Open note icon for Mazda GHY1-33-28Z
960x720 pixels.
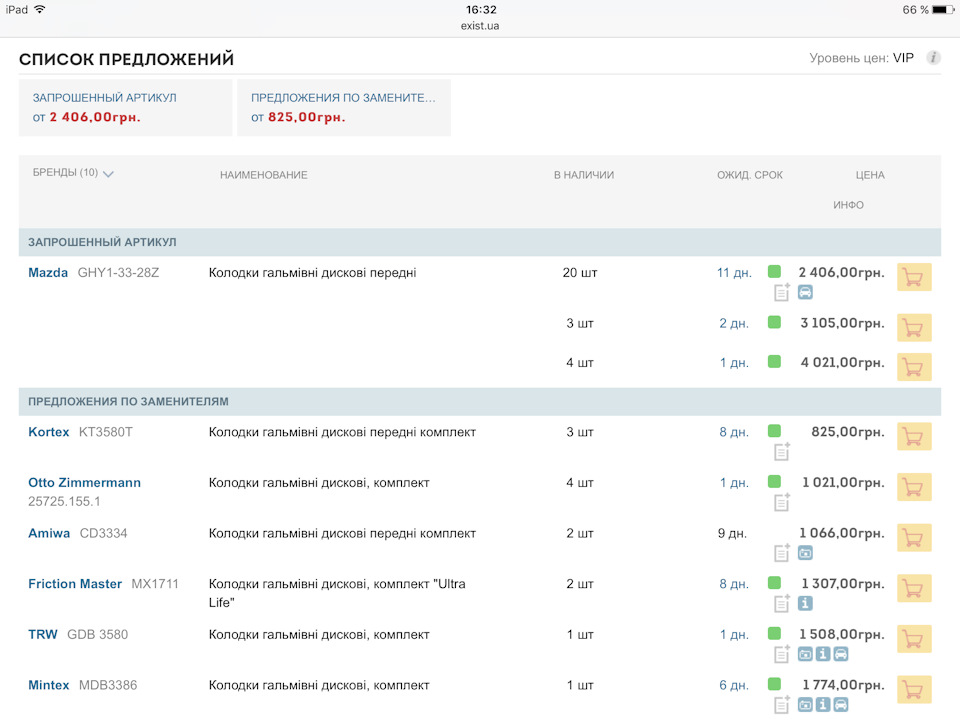coord(782,292)
